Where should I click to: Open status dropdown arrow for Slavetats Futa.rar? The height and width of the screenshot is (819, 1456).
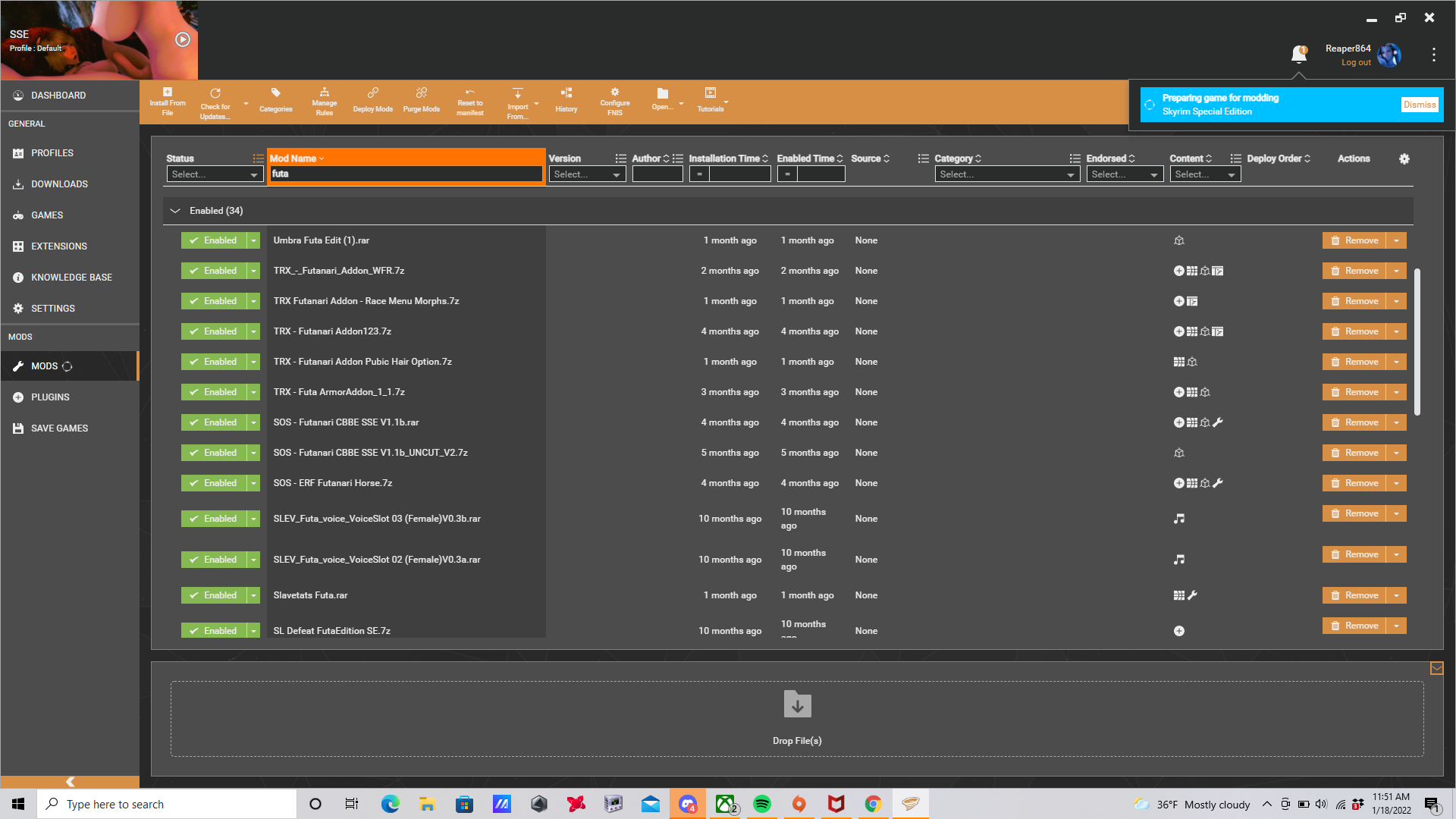[253, 595]
